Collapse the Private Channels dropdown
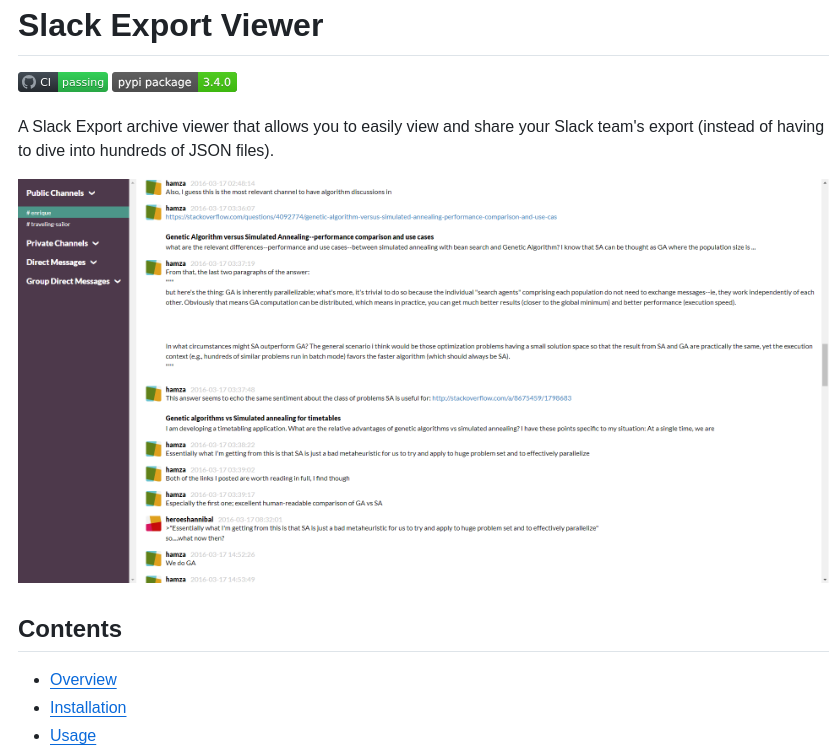The width and height of the screenshot is (838, 752). (95, 243)
